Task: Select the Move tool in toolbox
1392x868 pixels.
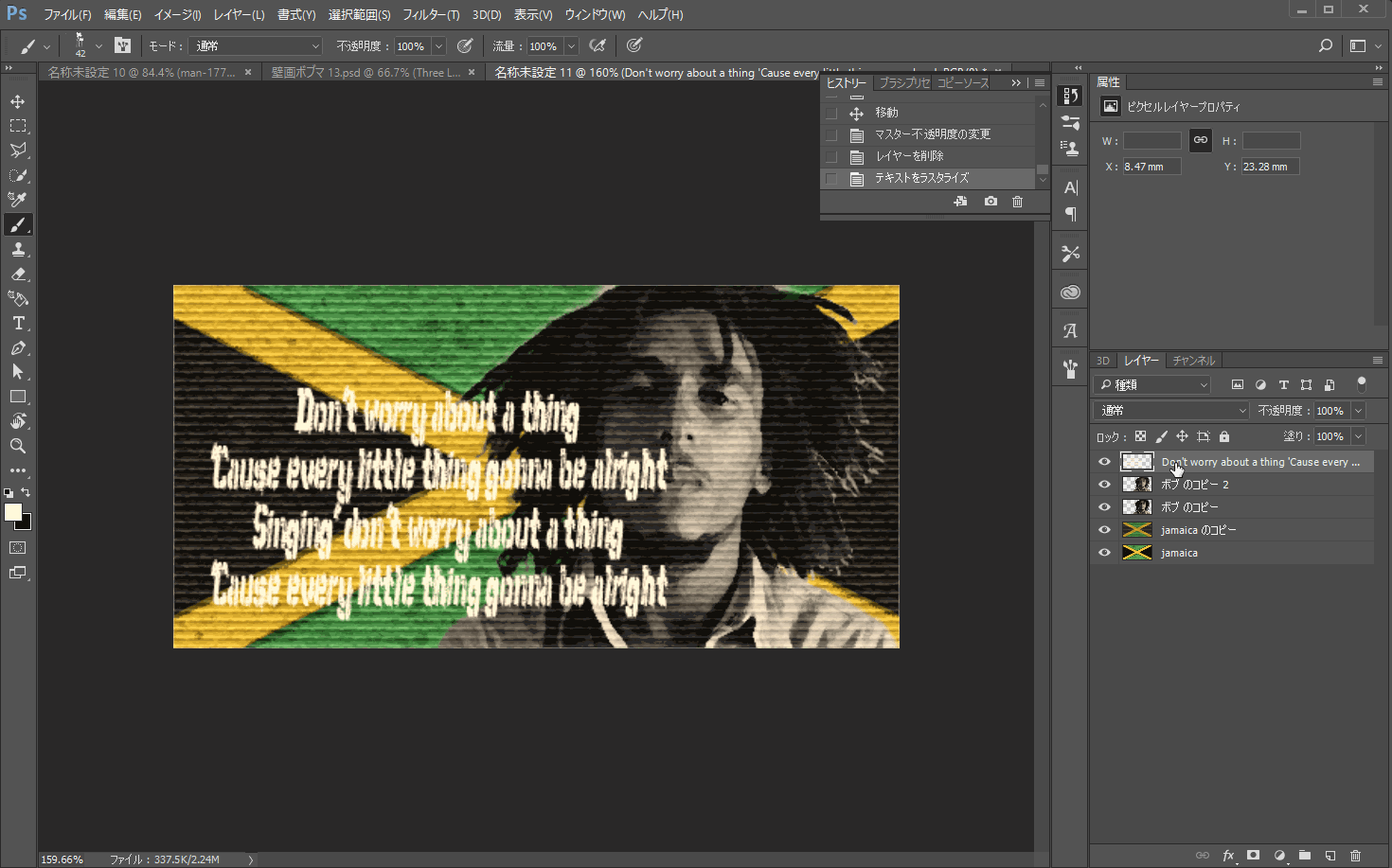Action: pos(18,101)
